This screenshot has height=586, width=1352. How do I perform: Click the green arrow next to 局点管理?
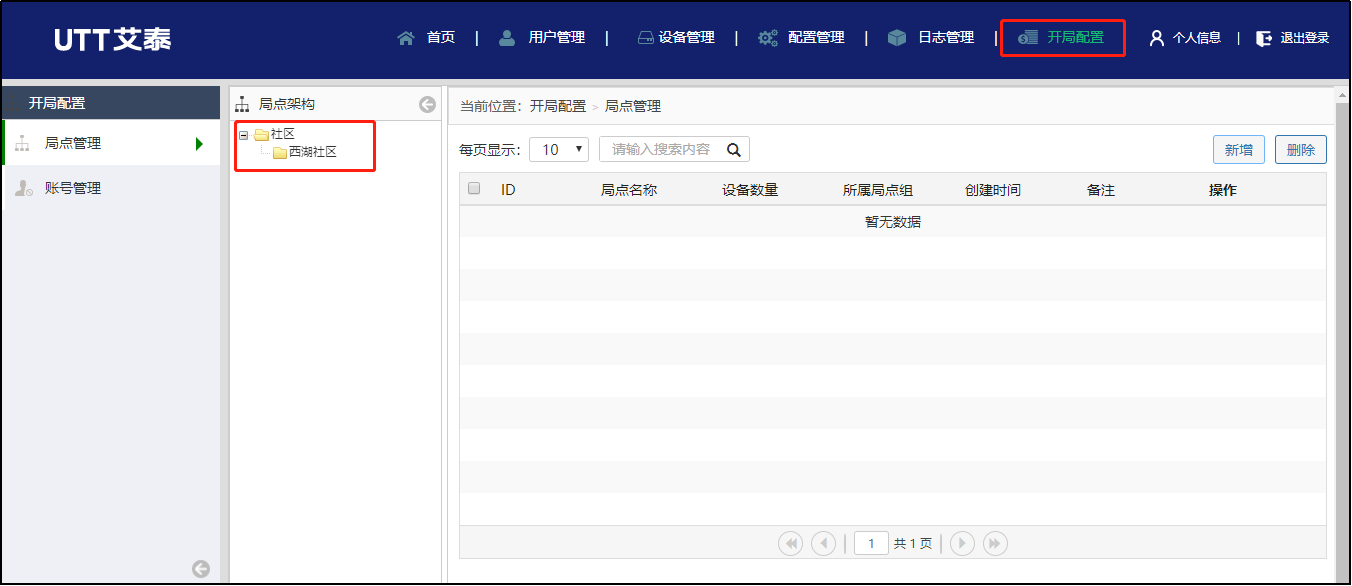pyautogui.click(x=199, y=143)
